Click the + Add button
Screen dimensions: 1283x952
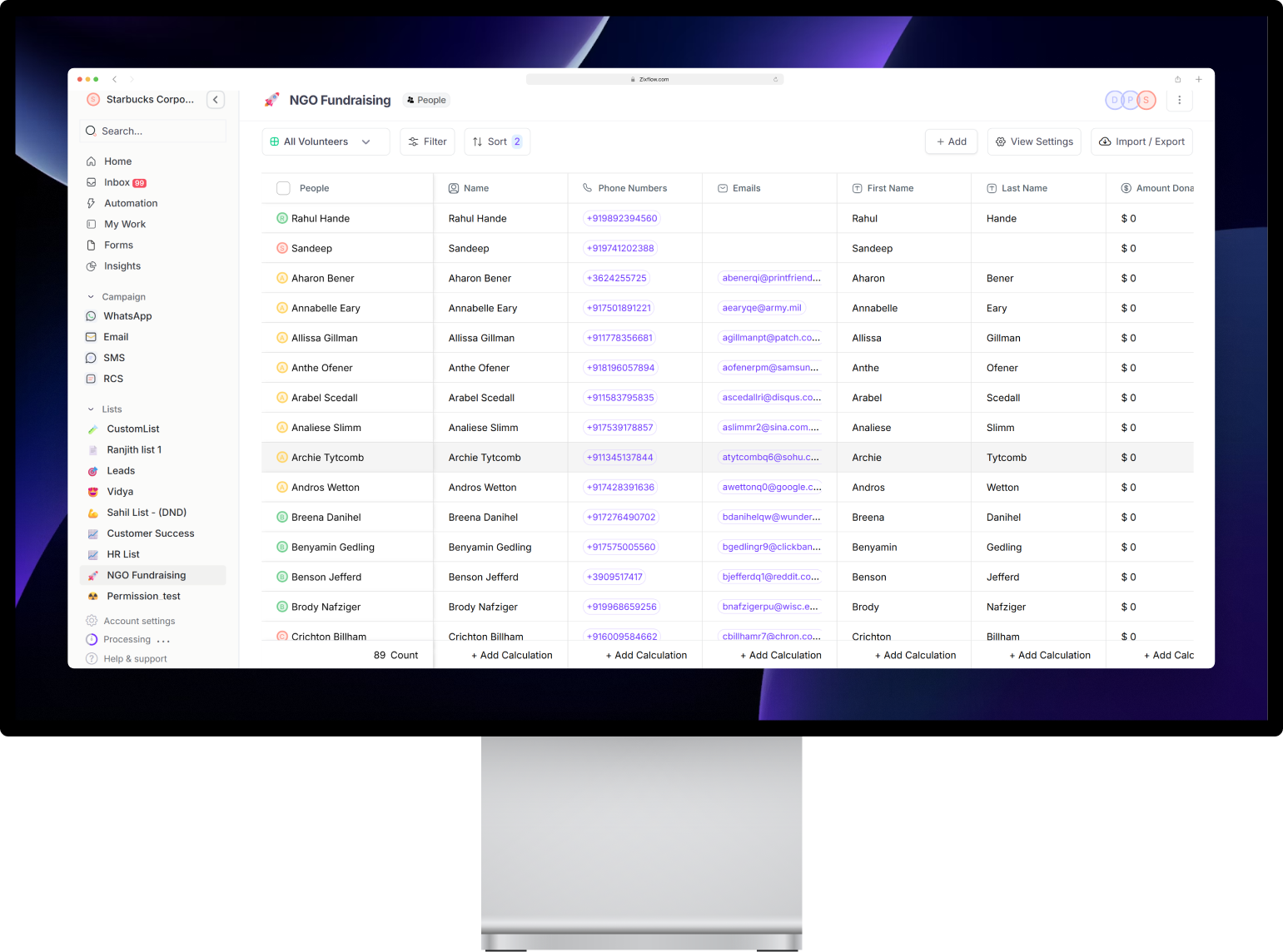coord(951,141)
